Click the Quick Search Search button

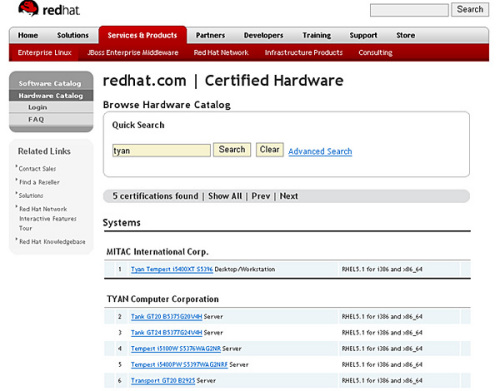232,150
